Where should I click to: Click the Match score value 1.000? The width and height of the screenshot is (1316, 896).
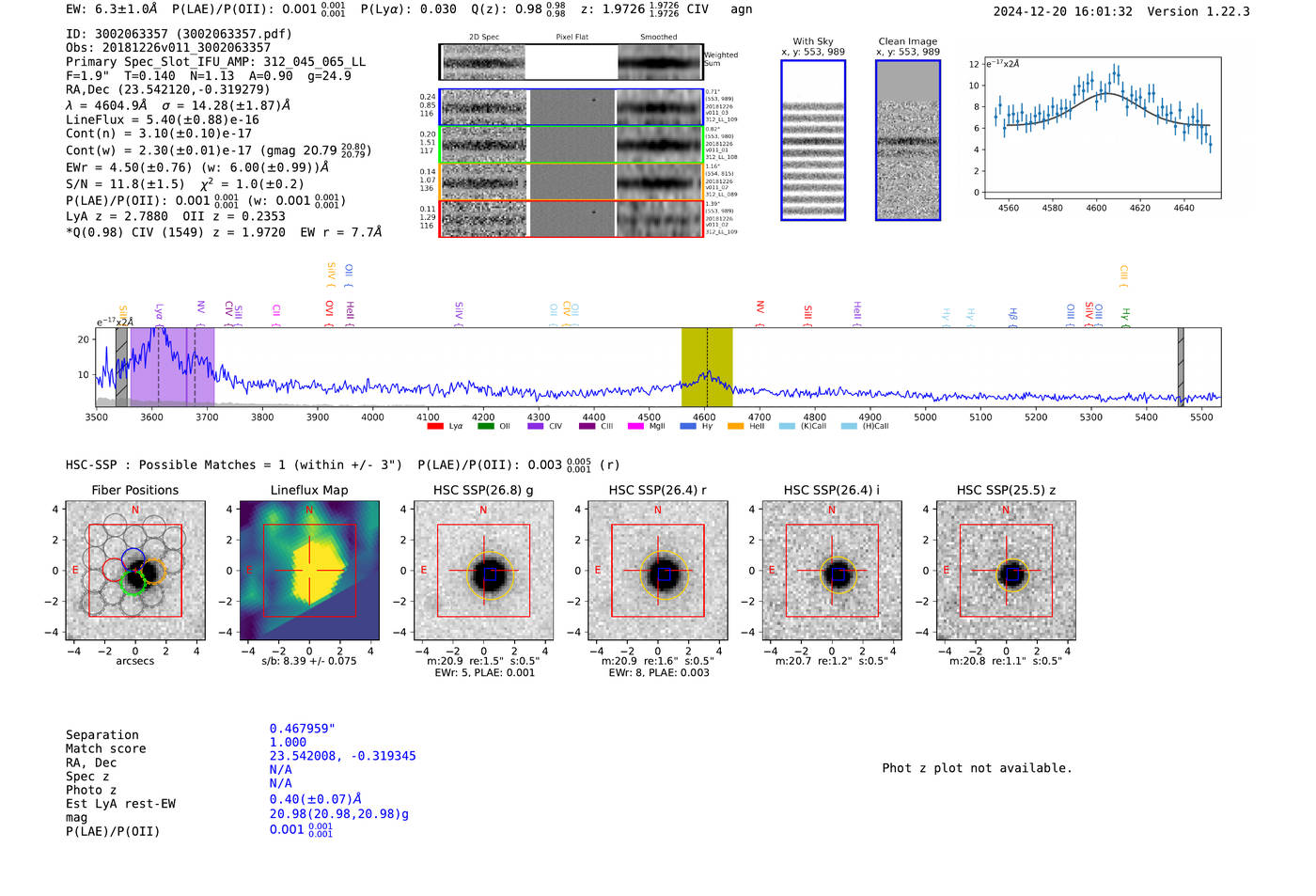click(288, 743)
